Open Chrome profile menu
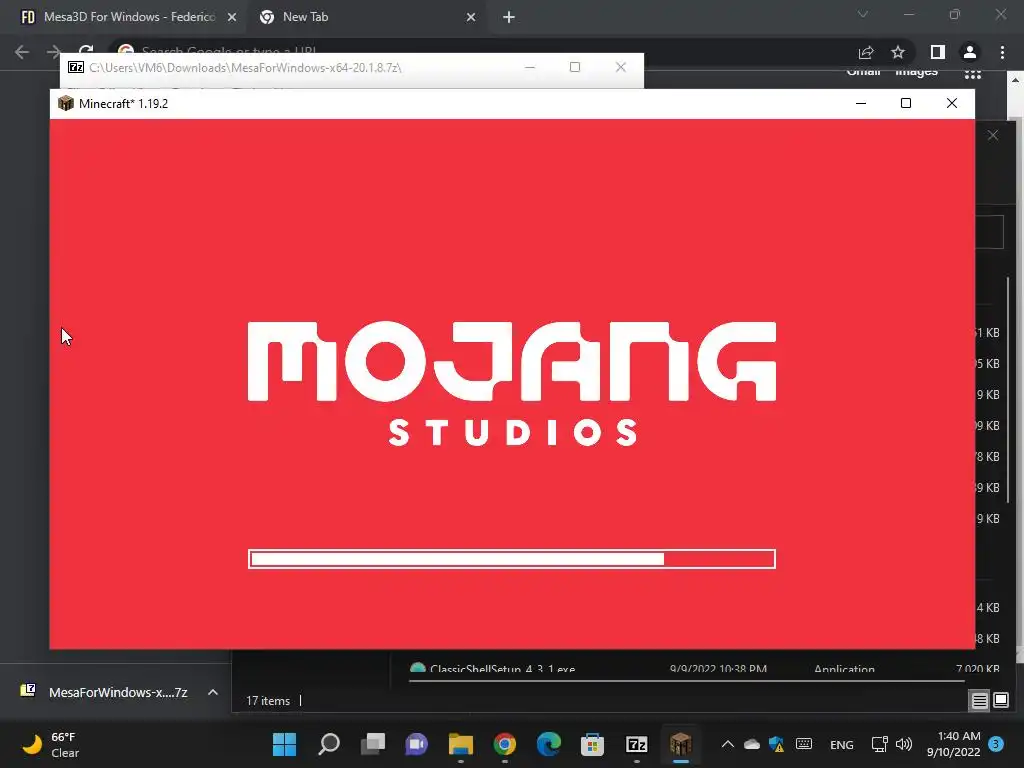Screen dimensions: 1024x768 [x=970, y=52]
